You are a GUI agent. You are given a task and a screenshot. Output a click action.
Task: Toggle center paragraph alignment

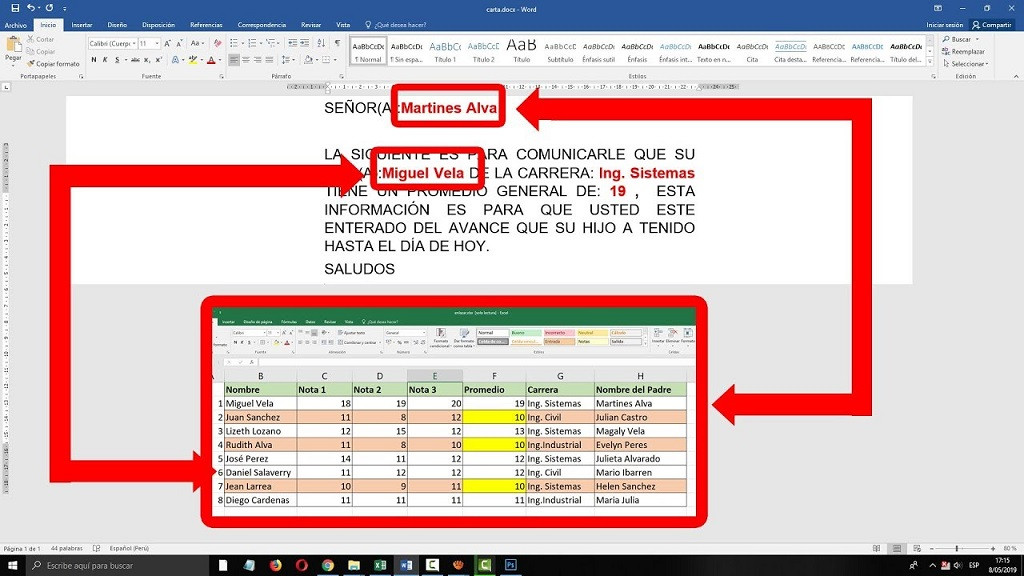point(246,60)
